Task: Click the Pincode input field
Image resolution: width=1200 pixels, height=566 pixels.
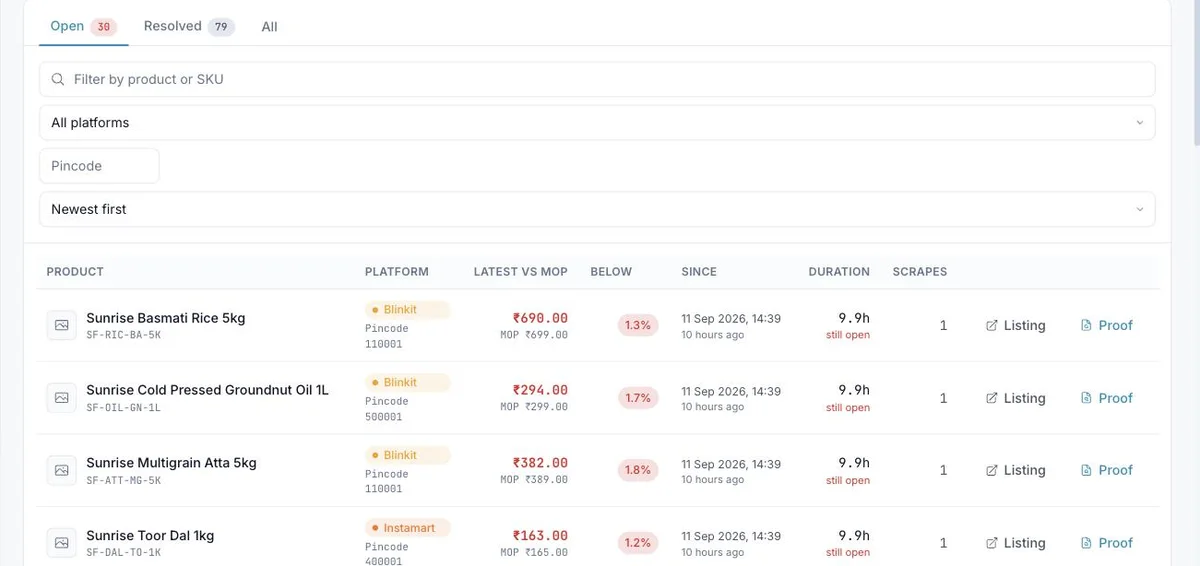Action: 99,166
